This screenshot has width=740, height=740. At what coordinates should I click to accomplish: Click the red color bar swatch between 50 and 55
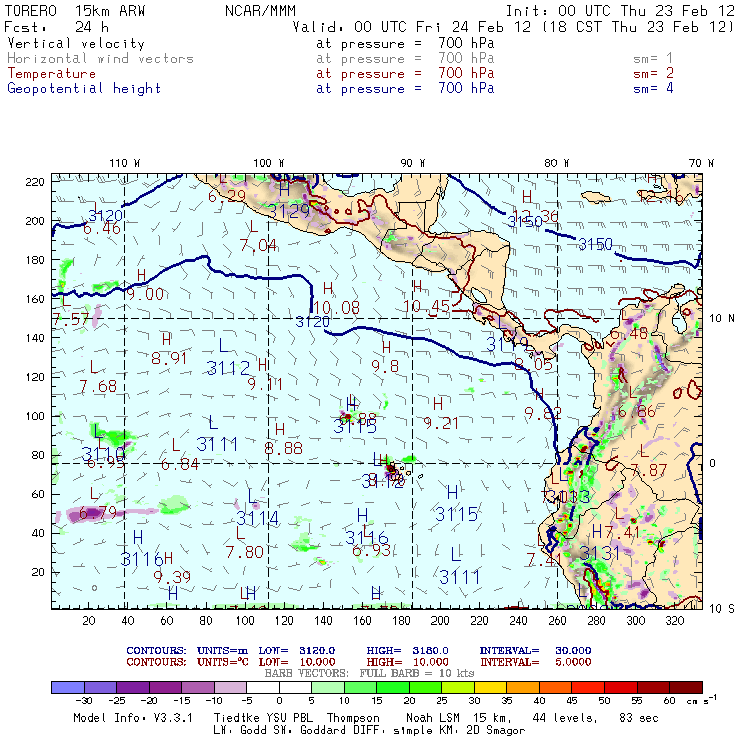(621, 687)
